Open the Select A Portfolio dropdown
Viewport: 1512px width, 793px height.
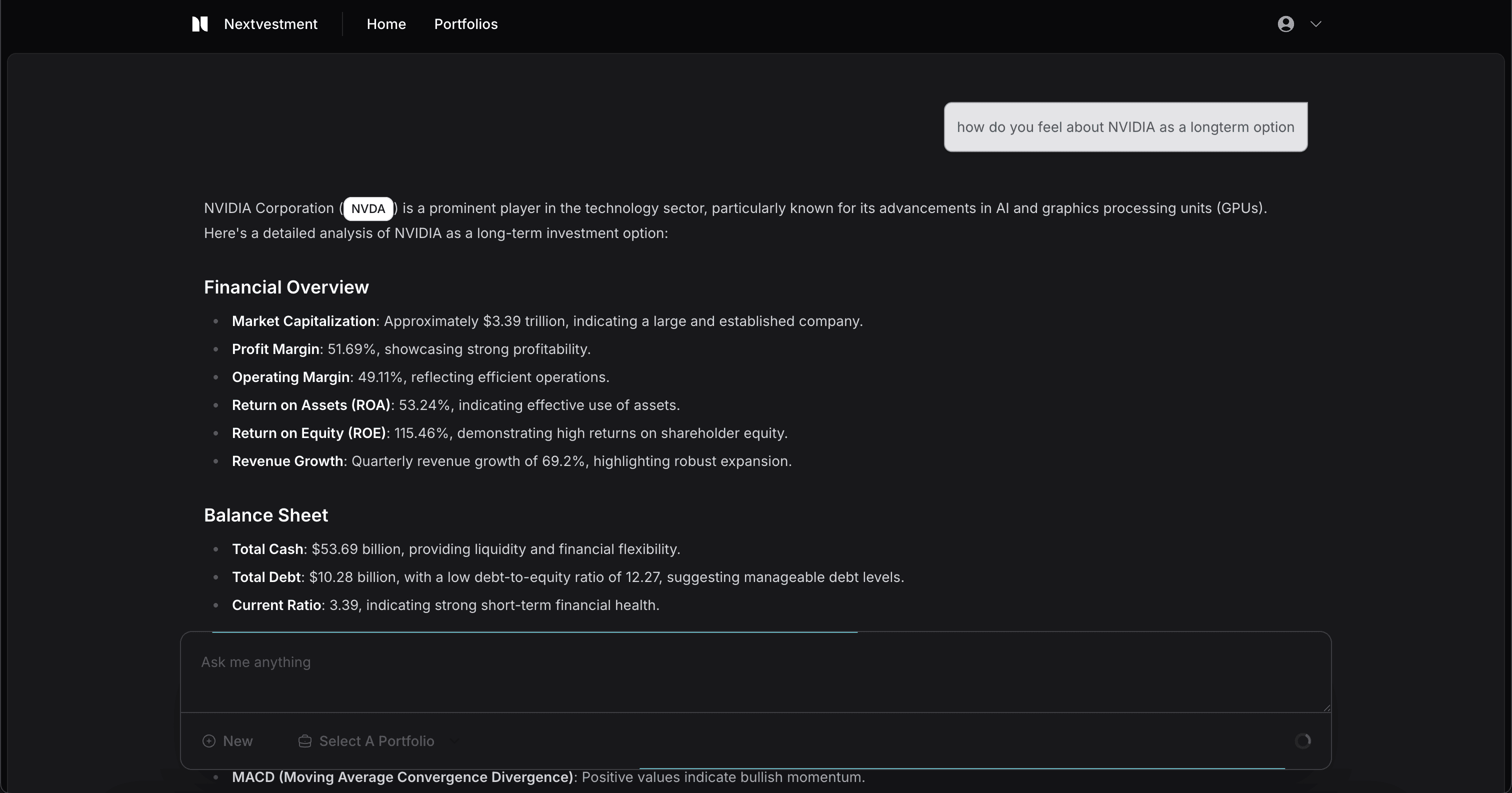click(x=378, y=741)
